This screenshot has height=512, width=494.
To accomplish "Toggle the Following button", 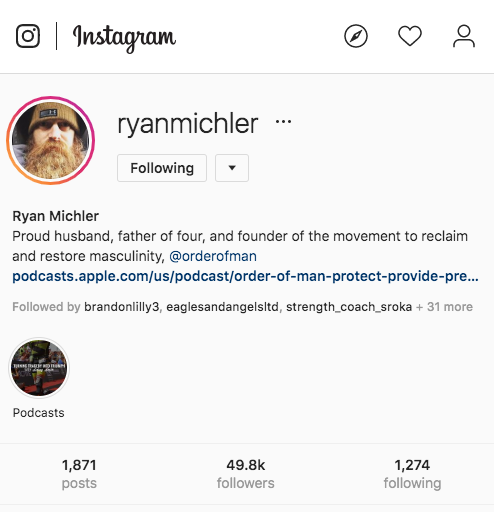I will (x=162, y=168).
